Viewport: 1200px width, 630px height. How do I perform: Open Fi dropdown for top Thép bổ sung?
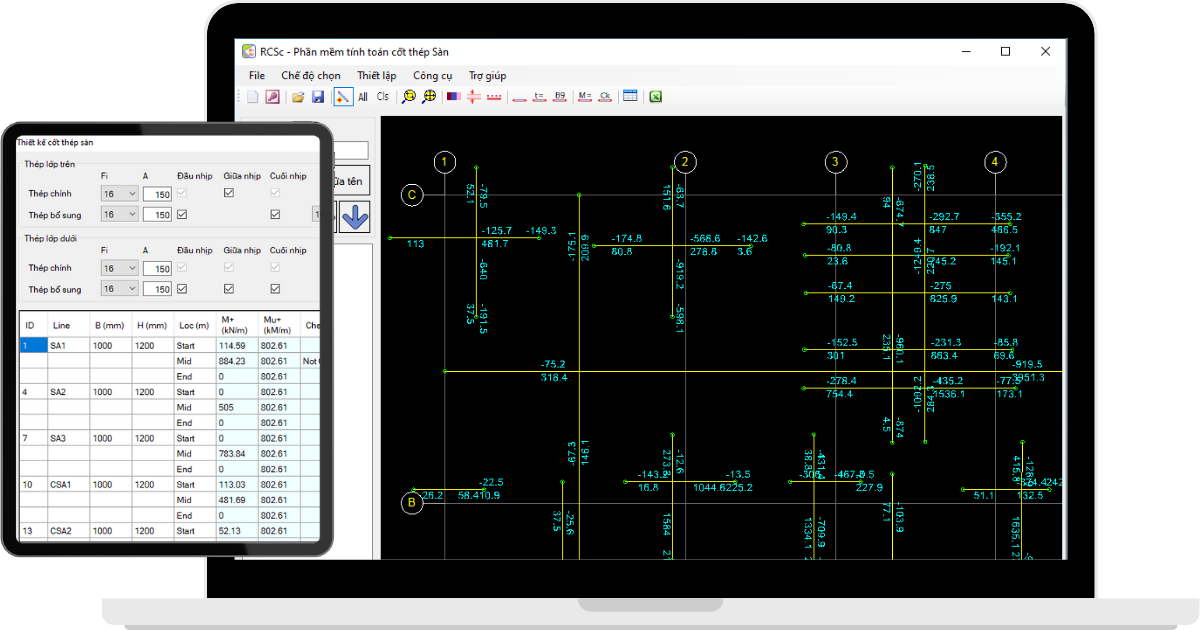point(132,214)
